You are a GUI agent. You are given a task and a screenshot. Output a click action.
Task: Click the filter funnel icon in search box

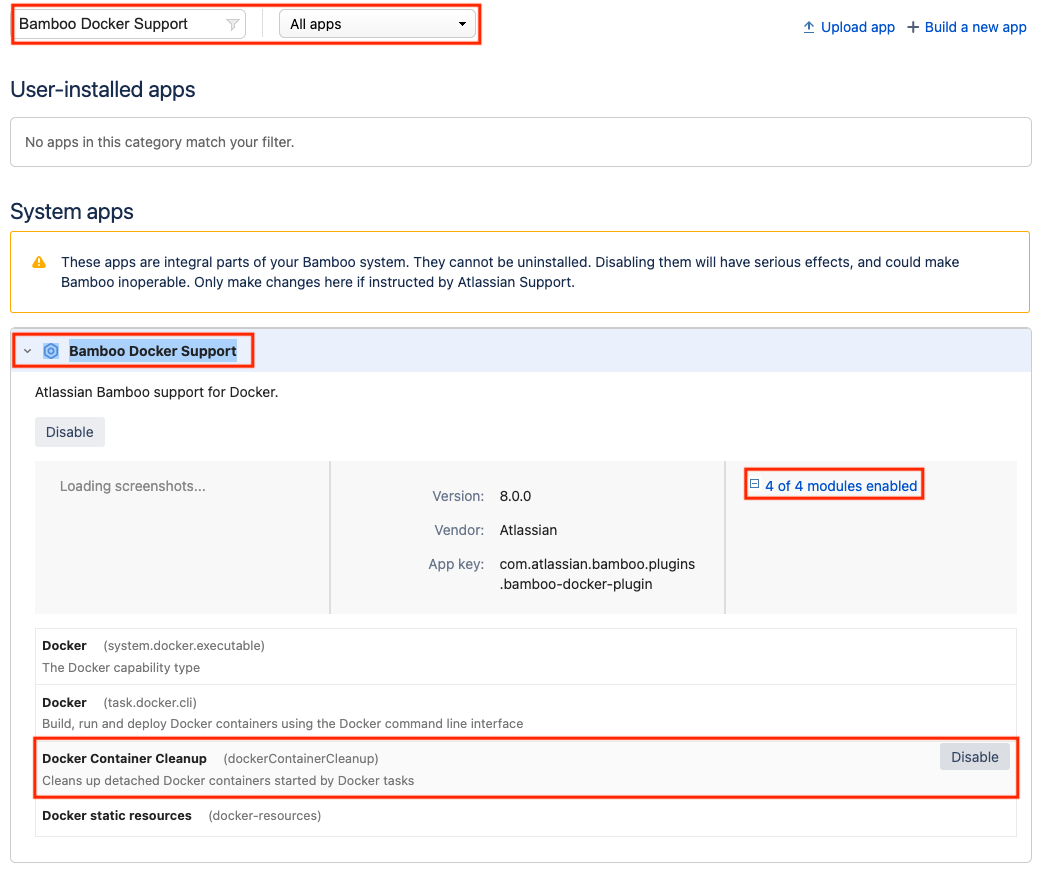[232, 25]
